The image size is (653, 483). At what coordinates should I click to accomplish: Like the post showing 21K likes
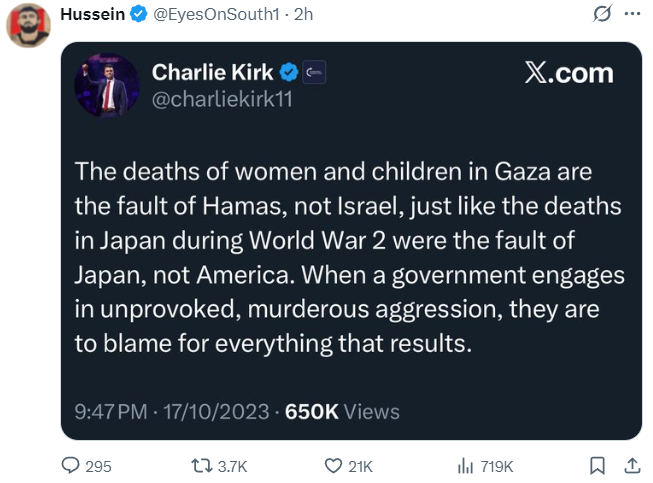click(x=333, y=466)
